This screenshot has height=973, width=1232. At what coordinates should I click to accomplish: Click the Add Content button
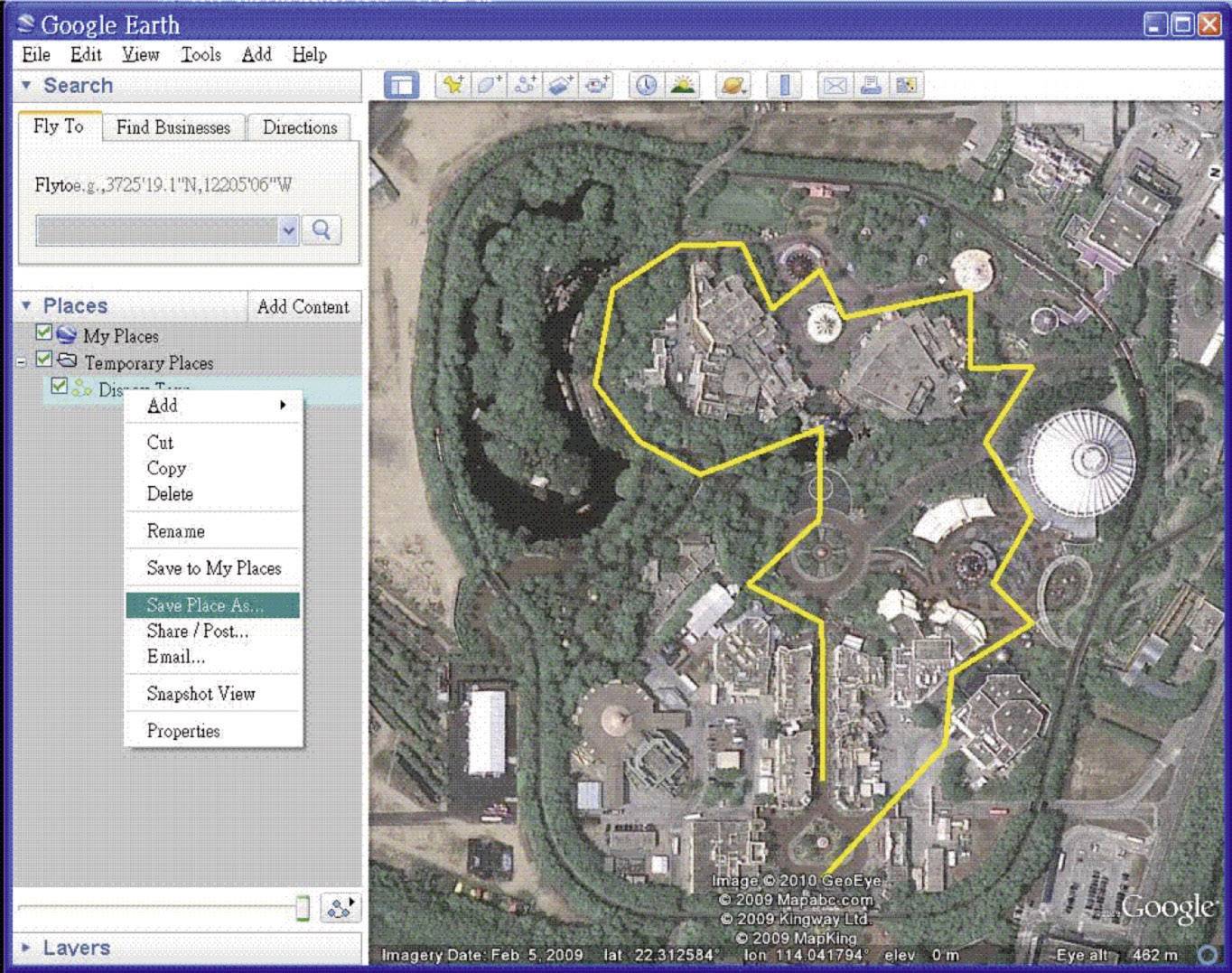pyautogui.click(x=303, y=307)
